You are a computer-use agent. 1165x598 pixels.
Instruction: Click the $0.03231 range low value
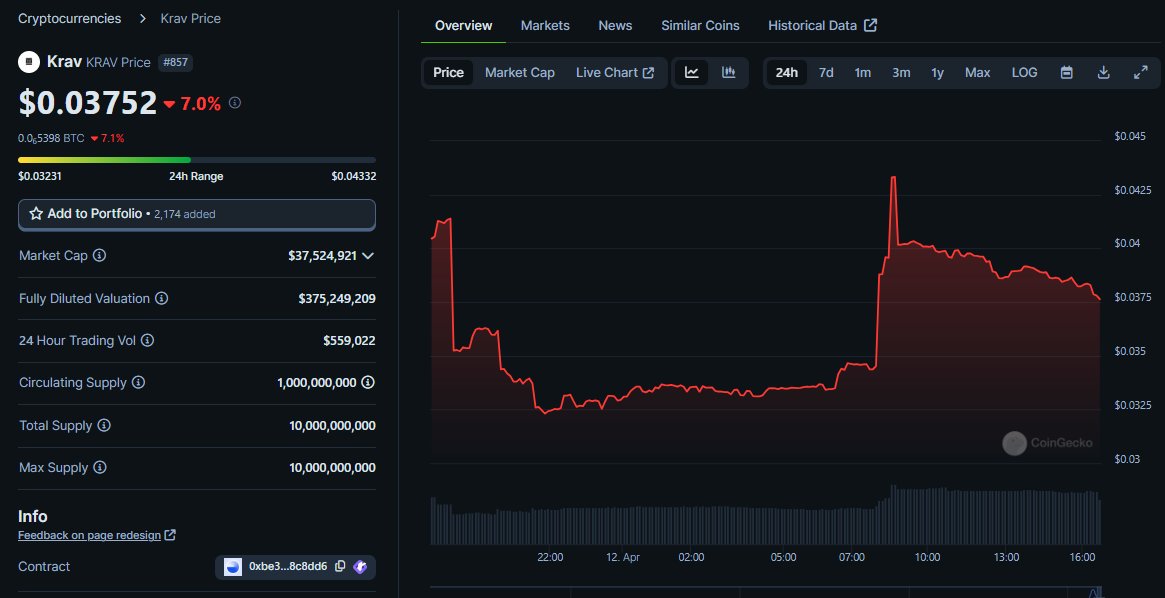[40, 177]
